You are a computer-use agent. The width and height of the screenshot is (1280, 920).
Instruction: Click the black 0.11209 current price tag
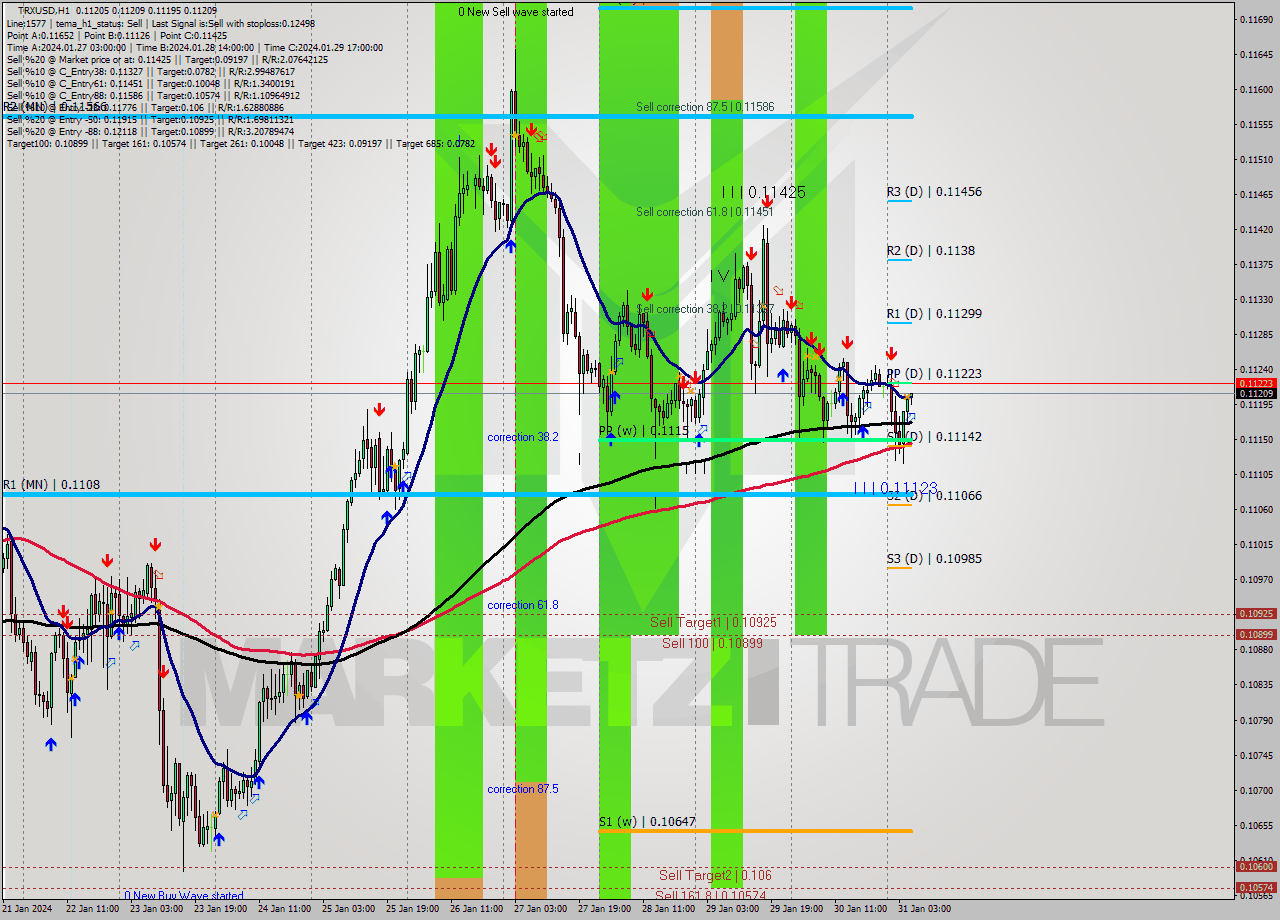click(1256, 394)
